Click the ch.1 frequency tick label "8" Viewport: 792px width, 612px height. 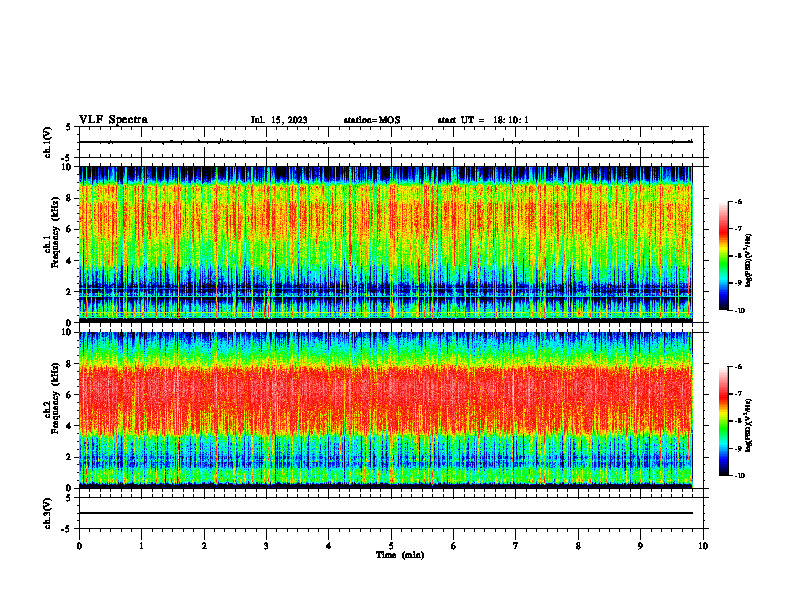(x=70, y=198)
